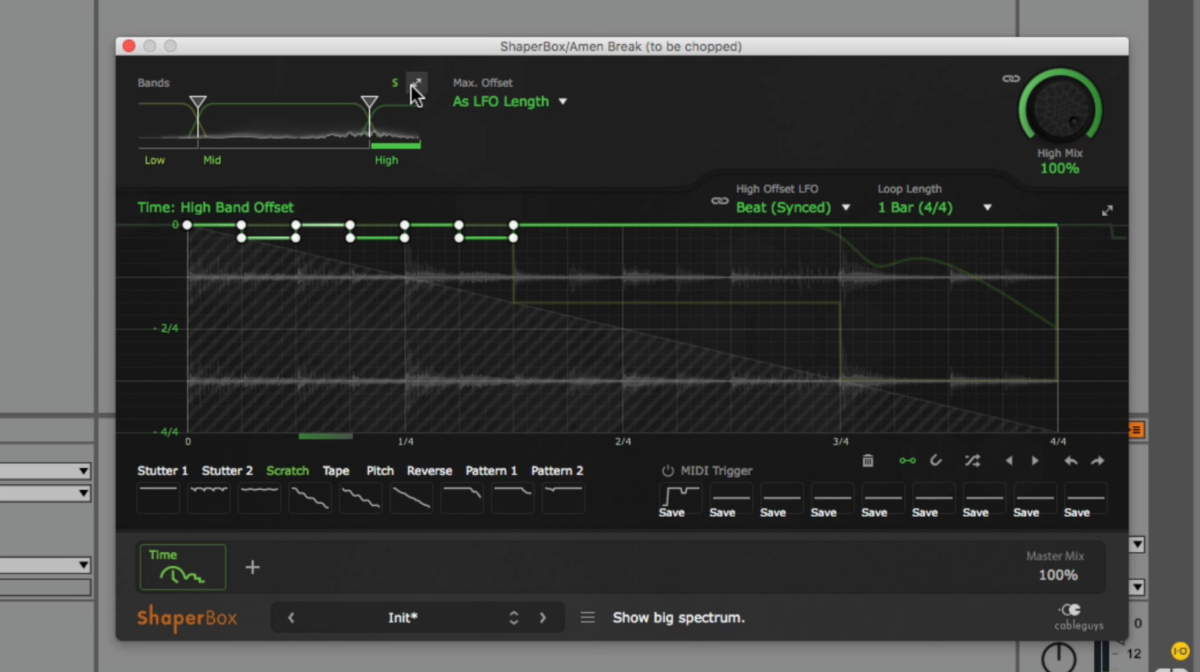Go to previous preset with the left chevron
This screenshot has width=1200, height=672.
[x=291, y=618]
